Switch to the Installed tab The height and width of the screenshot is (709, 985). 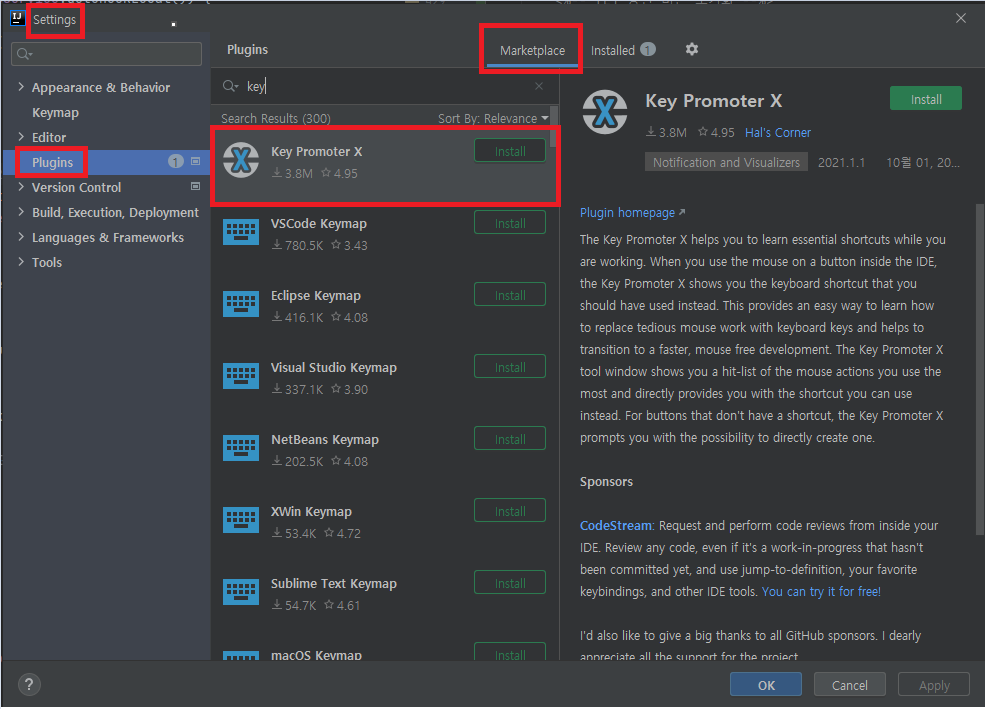612,50
